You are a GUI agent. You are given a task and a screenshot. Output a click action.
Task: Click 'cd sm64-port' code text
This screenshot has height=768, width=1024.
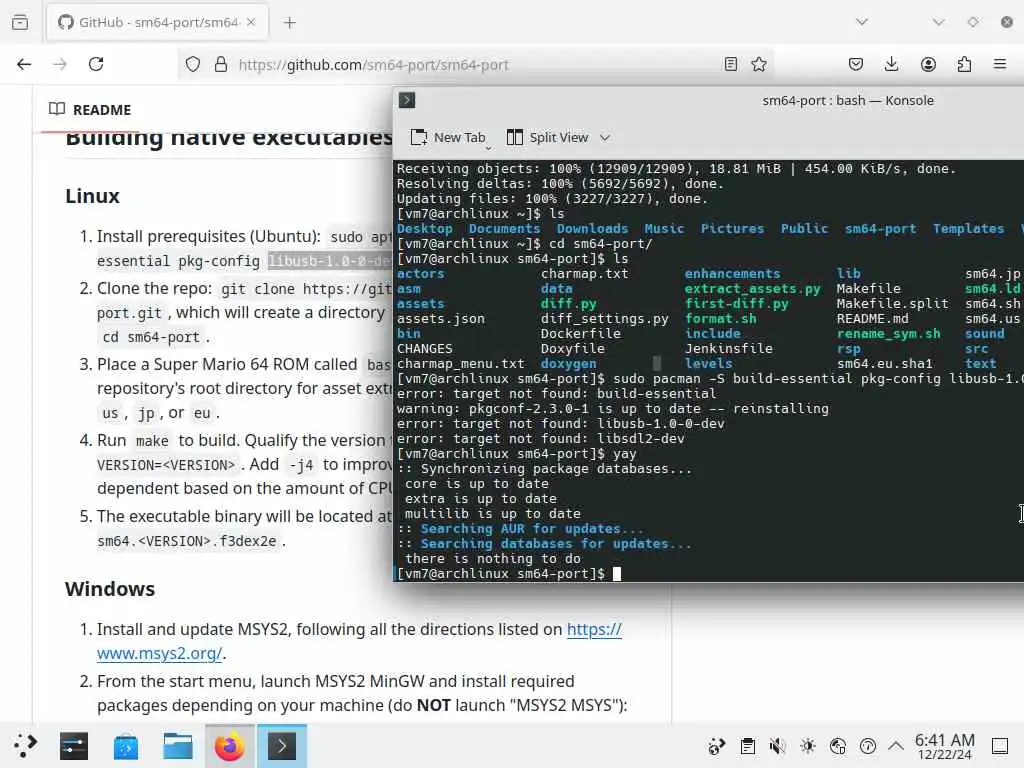(151, 337)
